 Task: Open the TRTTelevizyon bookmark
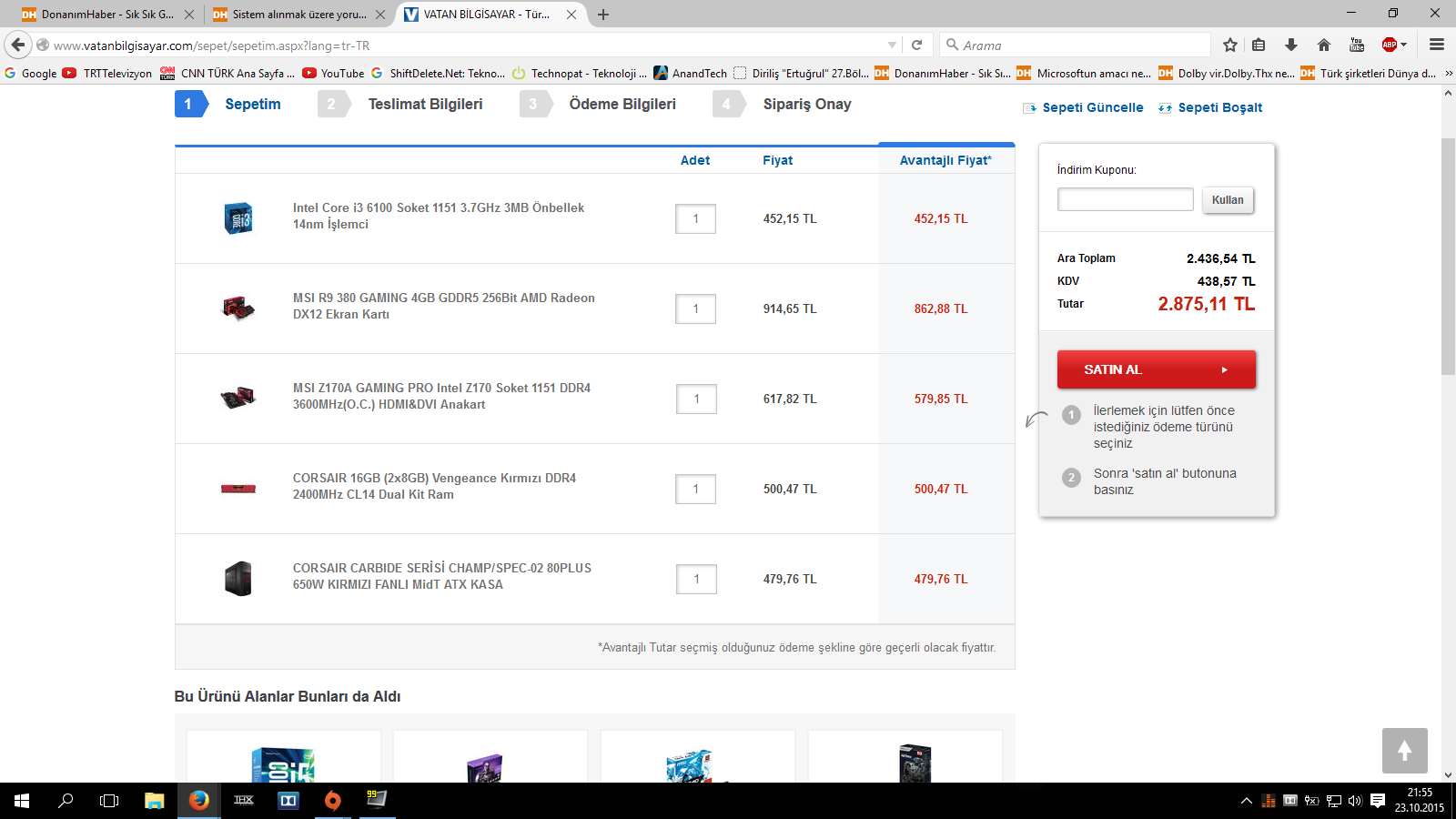coord(107,74)
